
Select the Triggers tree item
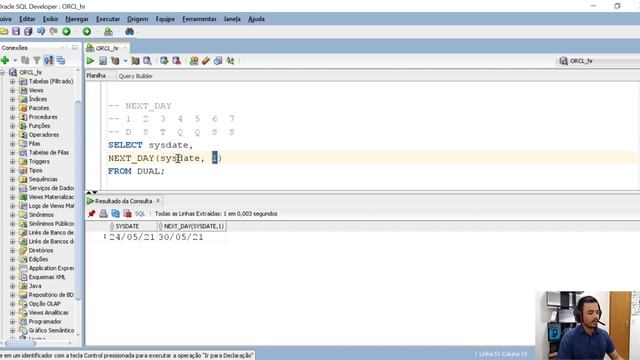pyautogui.click(x=39, y=161)
